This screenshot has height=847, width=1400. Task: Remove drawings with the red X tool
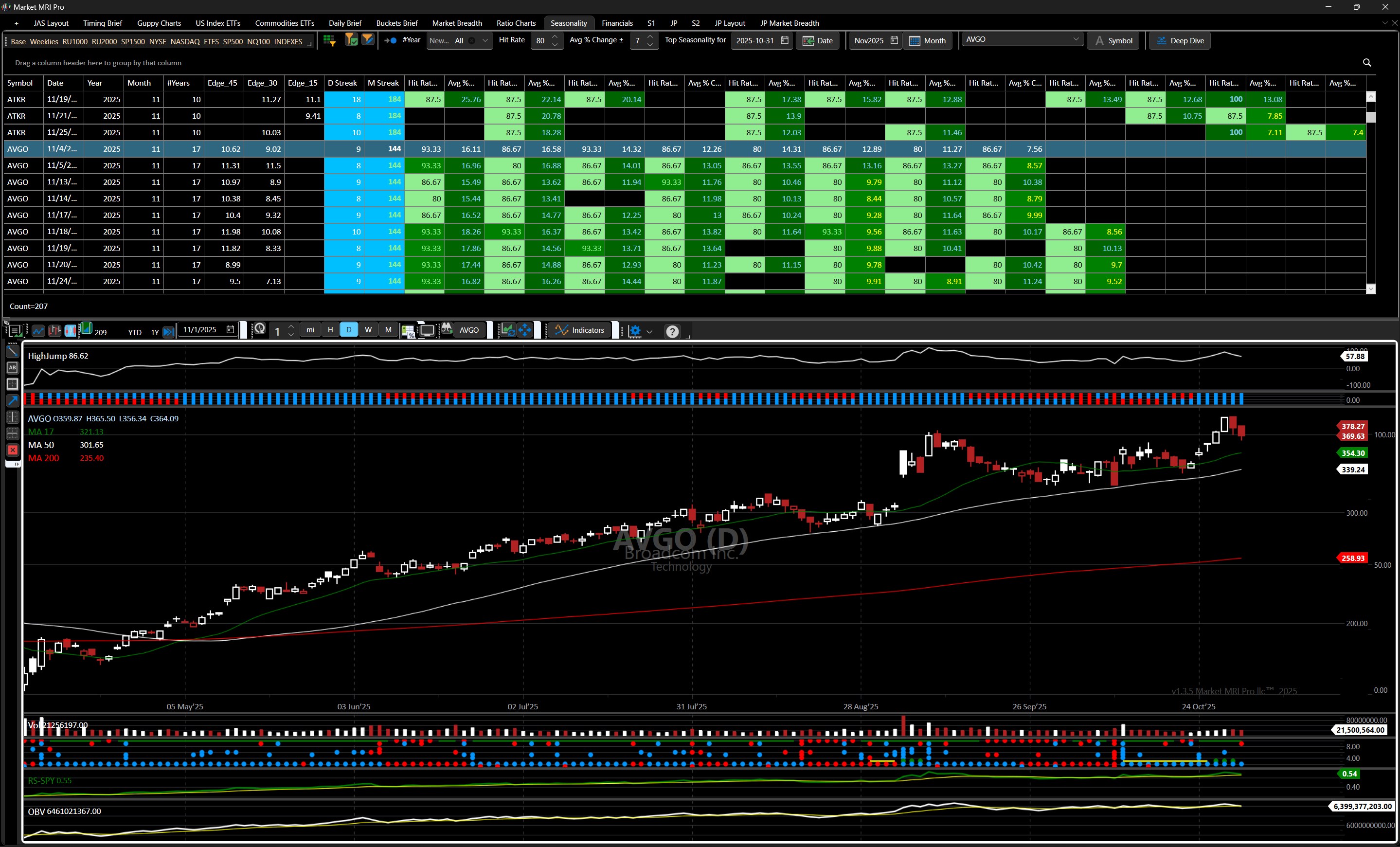(13, 450)
